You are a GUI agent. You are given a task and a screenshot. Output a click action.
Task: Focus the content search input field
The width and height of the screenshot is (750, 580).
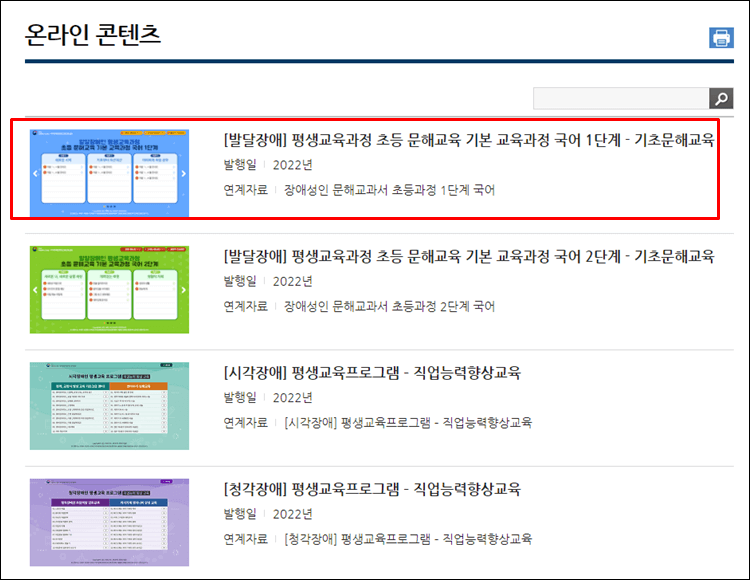pos(621,98)
